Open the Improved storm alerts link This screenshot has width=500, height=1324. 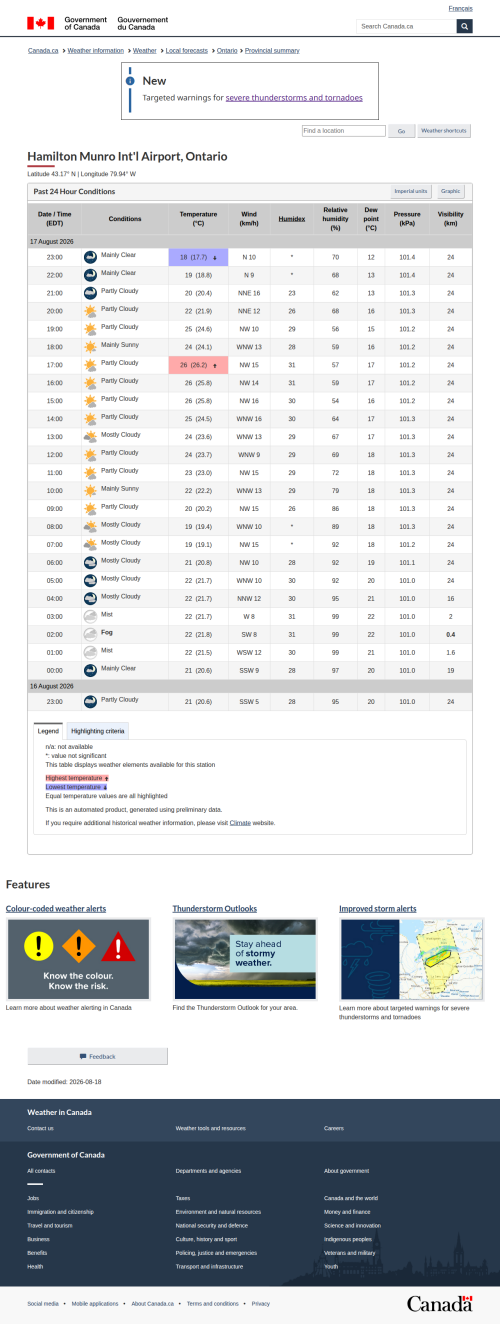(378, 908)
